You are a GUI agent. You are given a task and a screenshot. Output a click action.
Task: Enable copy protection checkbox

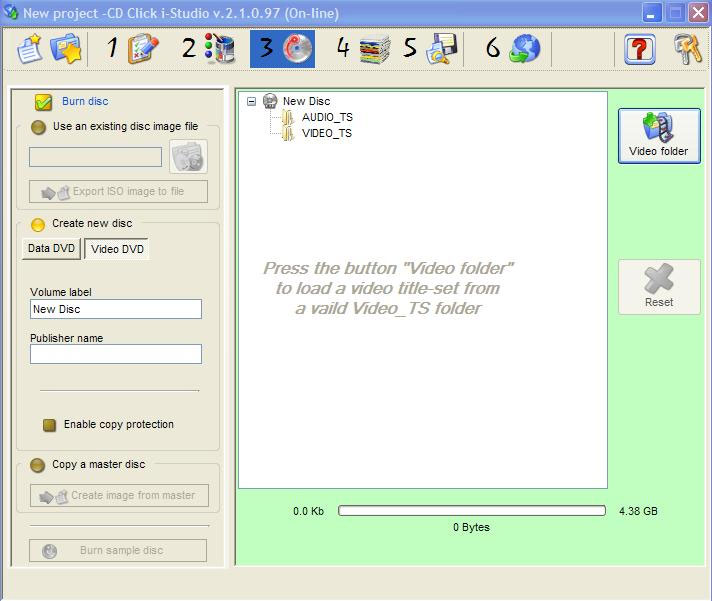point(49,425)
